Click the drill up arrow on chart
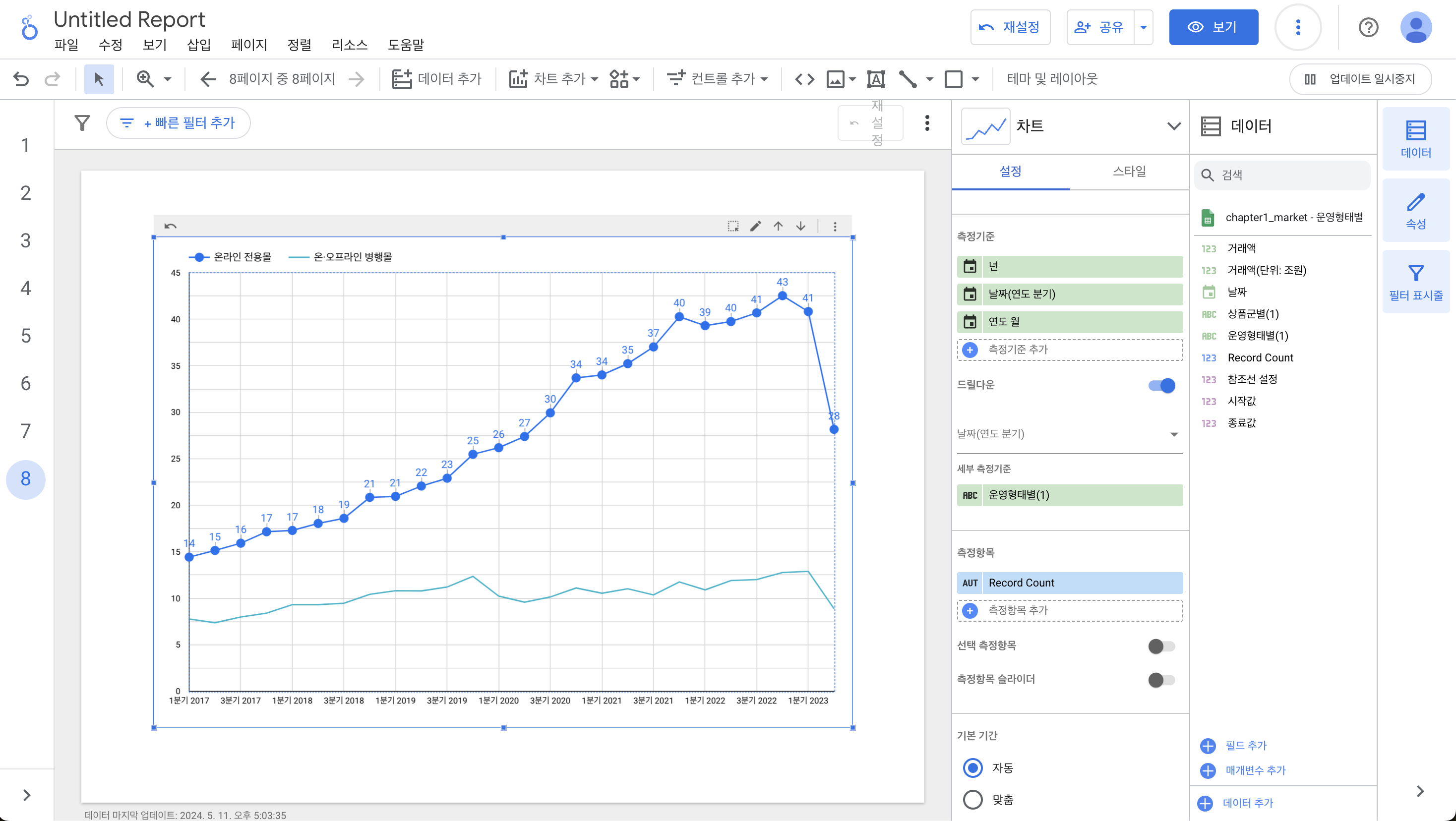 tap(778, 227)
